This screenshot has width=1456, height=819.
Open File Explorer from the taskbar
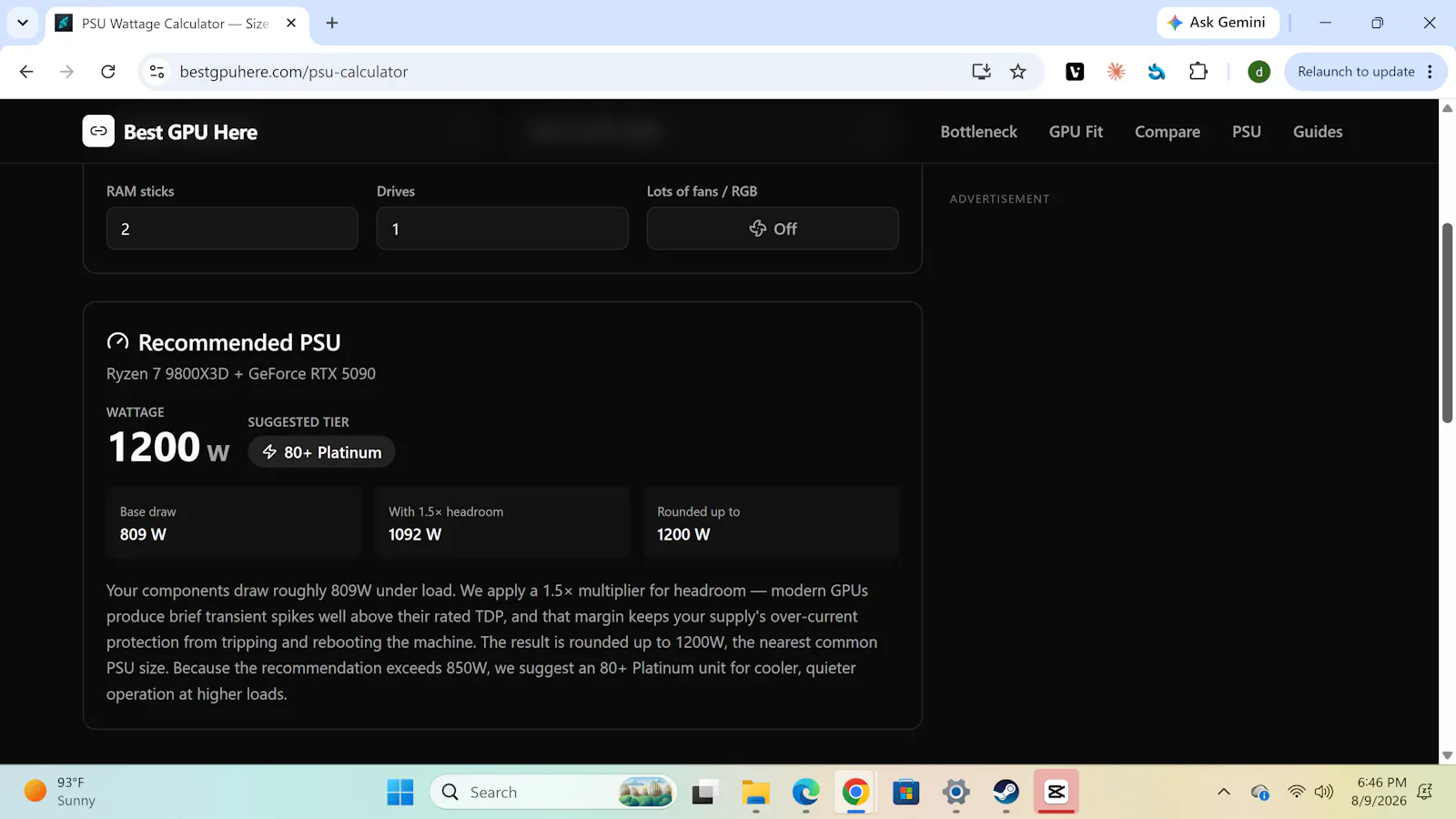point(755,792)
